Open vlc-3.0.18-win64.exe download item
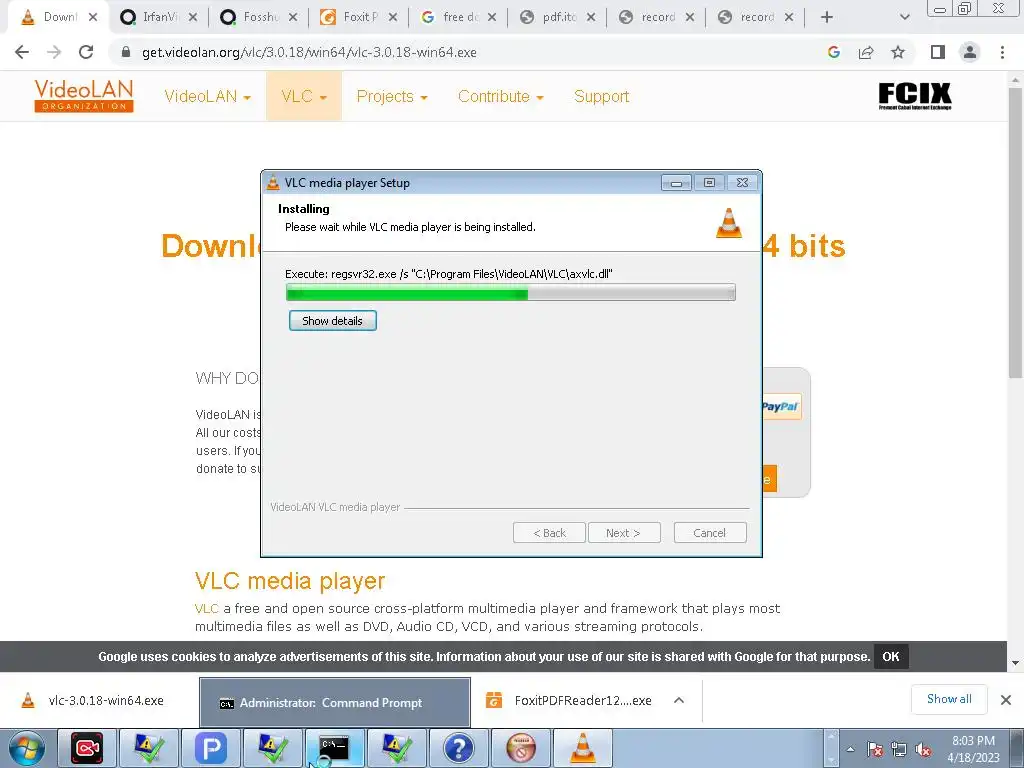This screenshot has width=1024, height=768. click(x=96, y=701)
